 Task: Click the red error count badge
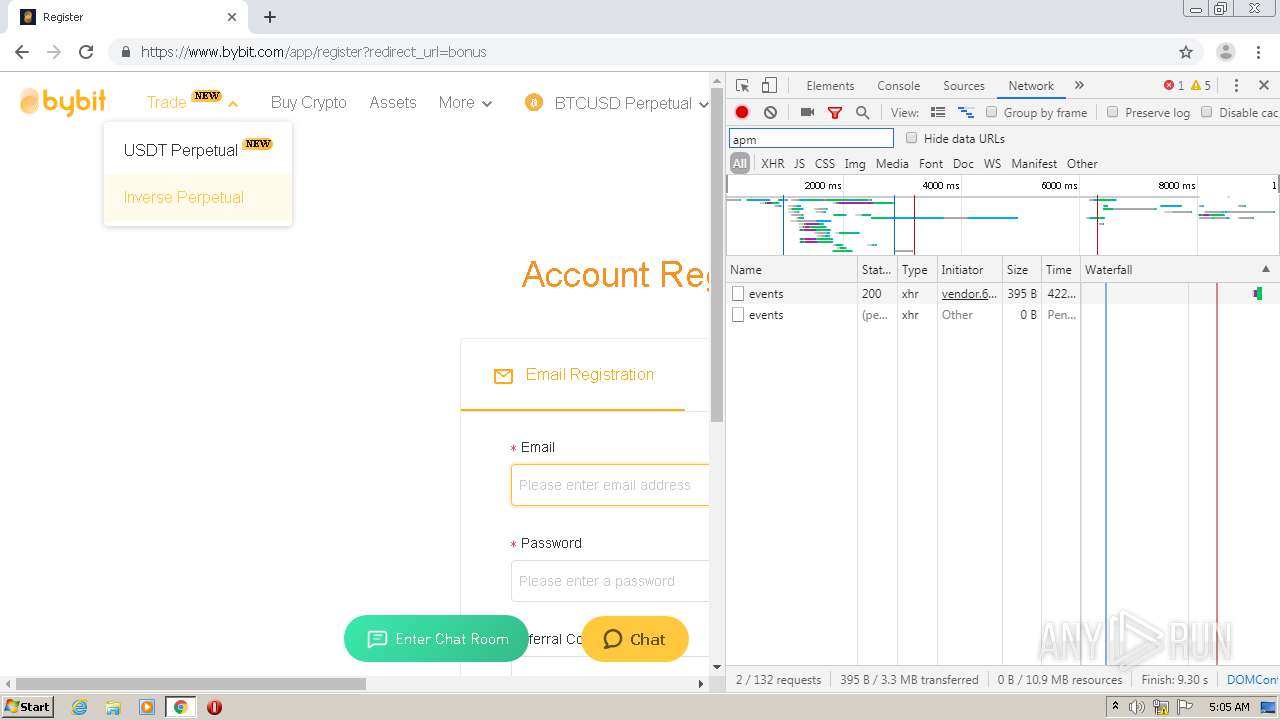[1173, 86]
